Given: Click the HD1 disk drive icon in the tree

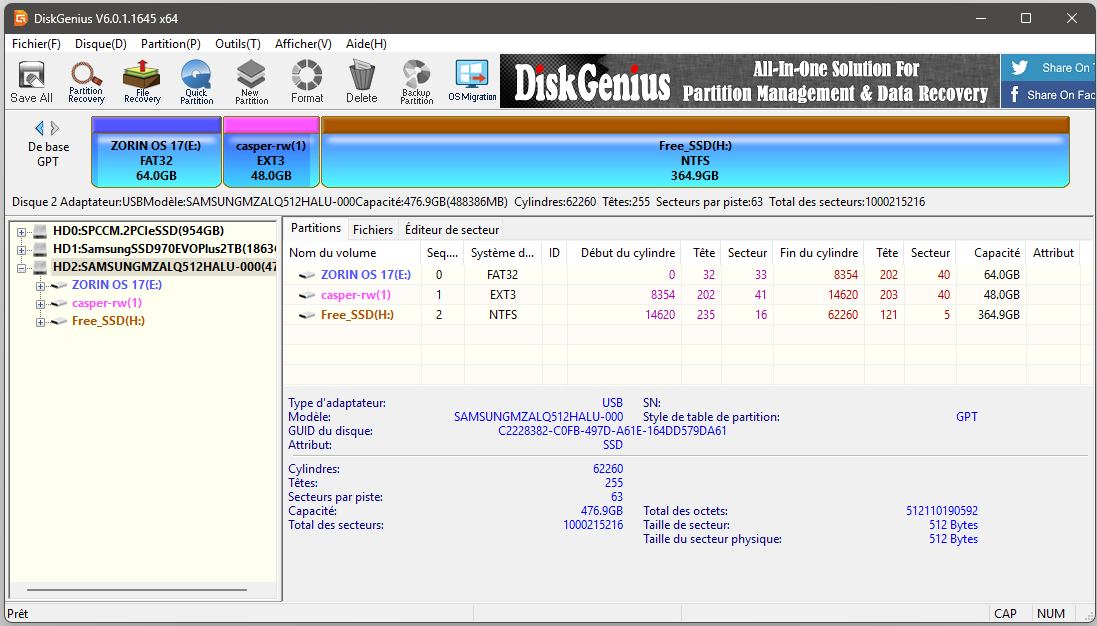Looking at the screenshot, I should 41,249.
